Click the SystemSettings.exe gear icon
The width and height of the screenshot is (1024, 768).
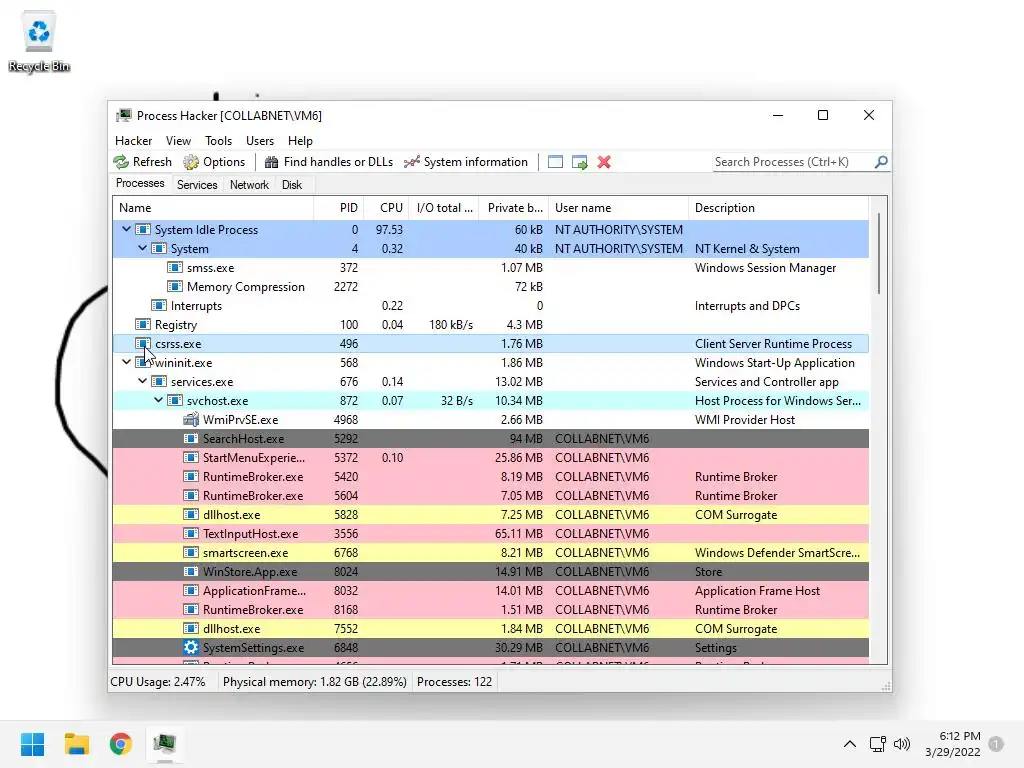click(x=191, y=647)
